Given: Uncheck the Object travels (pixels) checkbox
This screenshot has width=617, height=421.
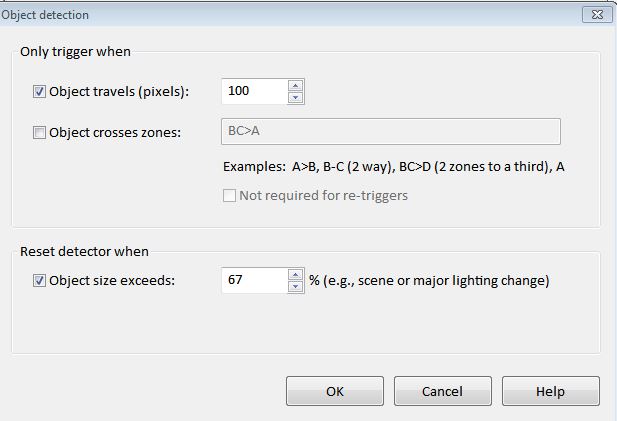Looking at the screenshot, I should point(40,92).
